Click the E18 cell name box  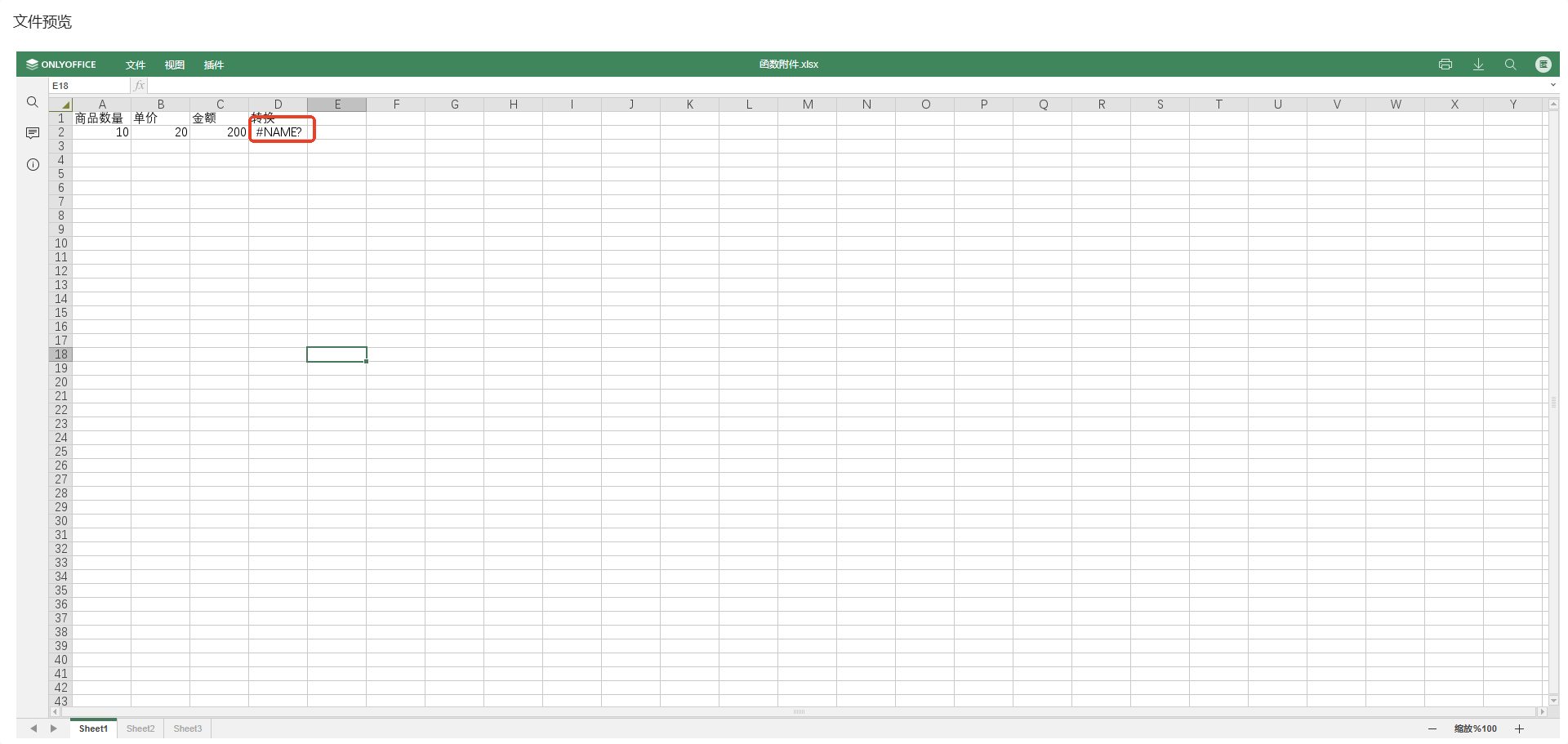[88, 86]
